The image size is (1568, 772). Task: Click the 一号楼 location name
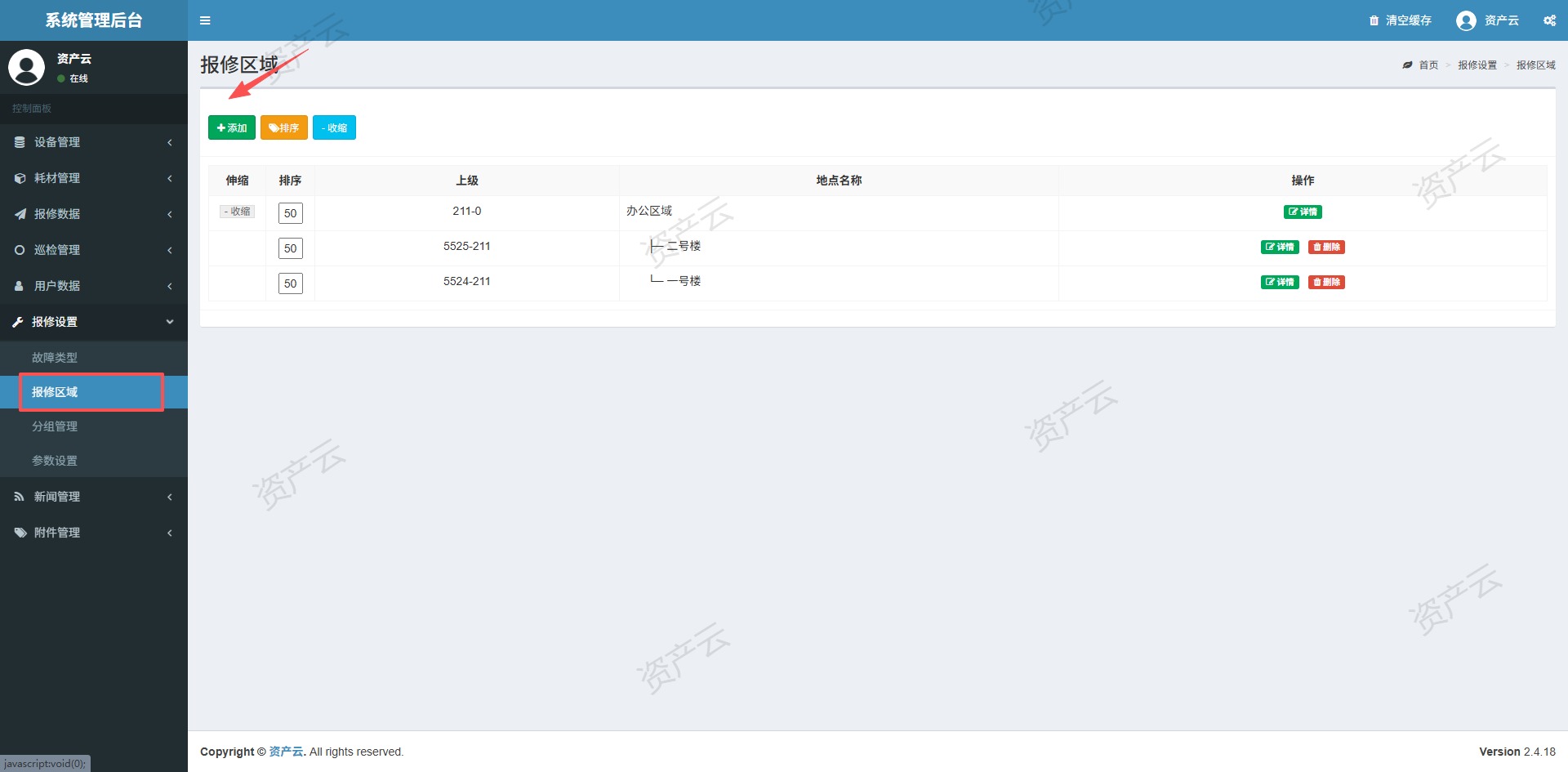[684, 281]
